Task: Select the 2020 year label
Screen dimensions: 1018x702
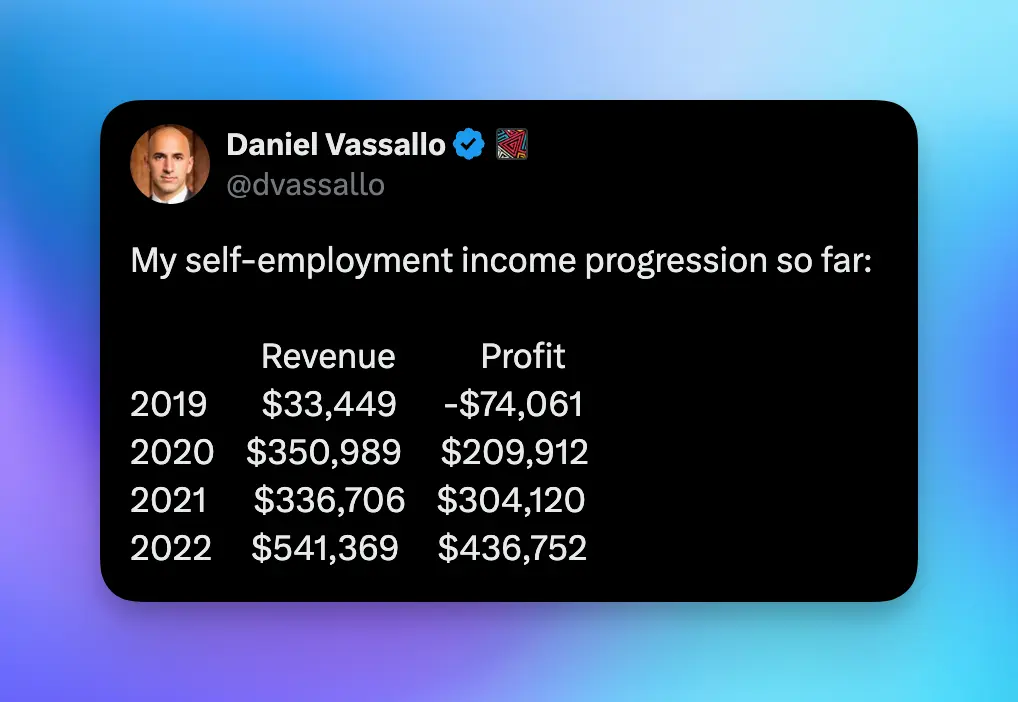Action: click(172, 452)
